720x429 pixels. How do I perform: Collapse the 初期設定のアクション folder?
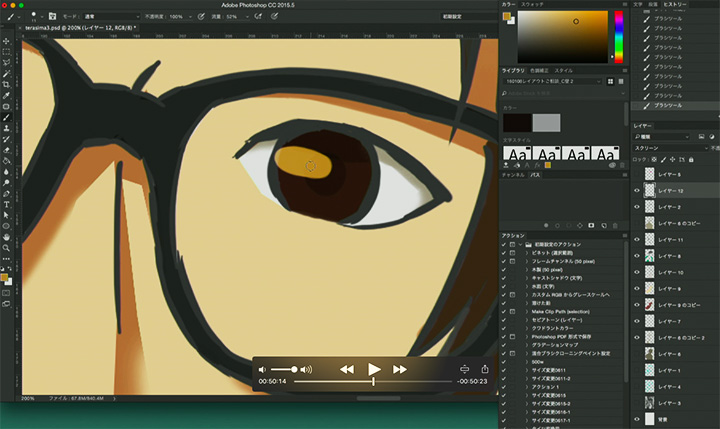tap(520, 244)
